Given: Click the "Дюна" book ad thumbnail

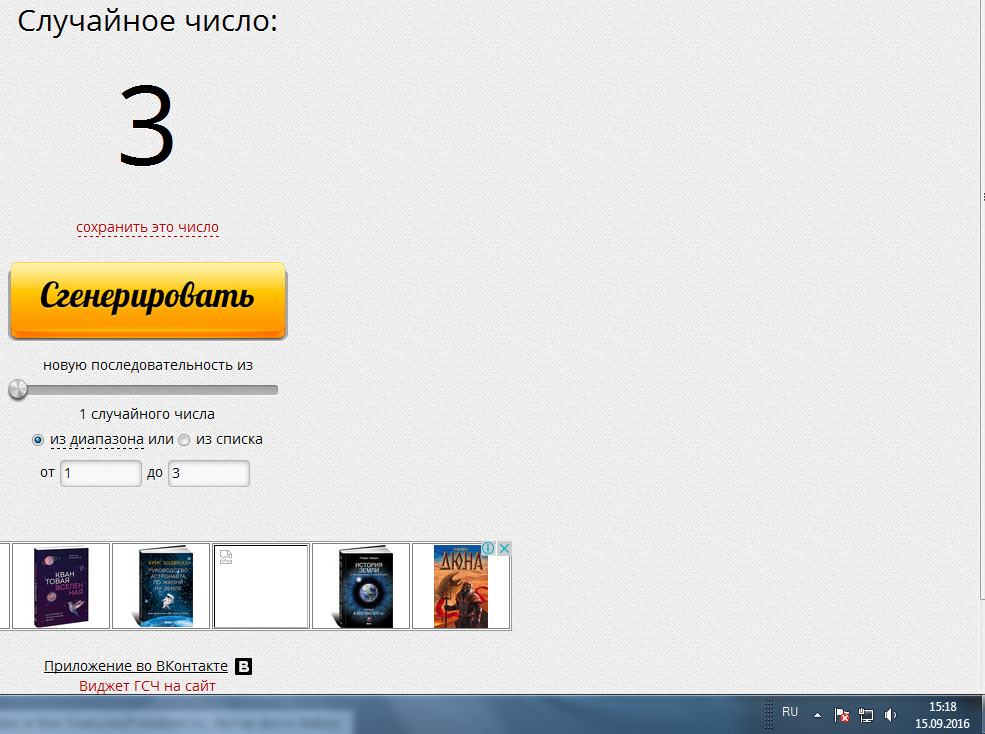Looking at the screenshot, I should click(x=460, y=586).
